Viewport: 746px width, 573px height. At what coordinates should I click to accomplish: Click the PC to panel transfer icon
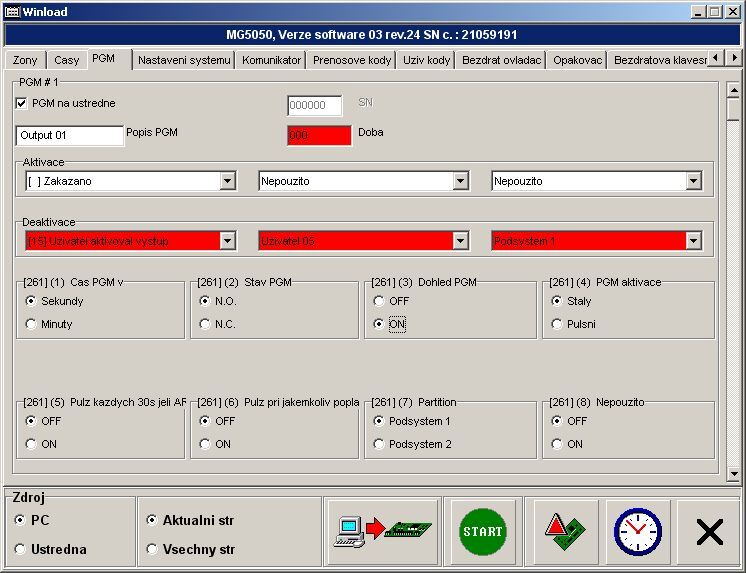coord(381,532)
